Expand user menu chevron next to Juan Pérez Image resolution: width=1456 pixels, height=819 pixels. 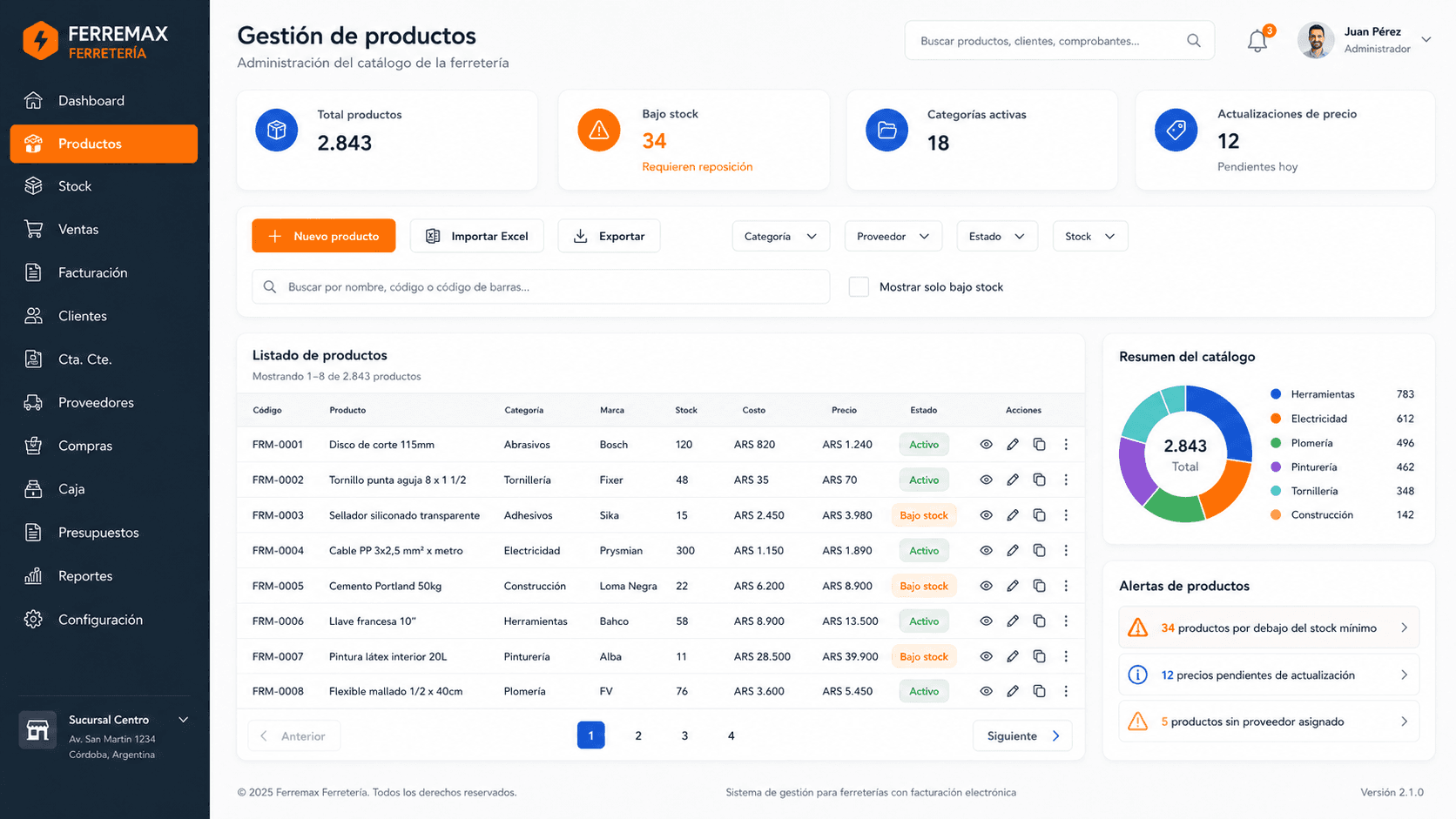tap(1426, 40)
